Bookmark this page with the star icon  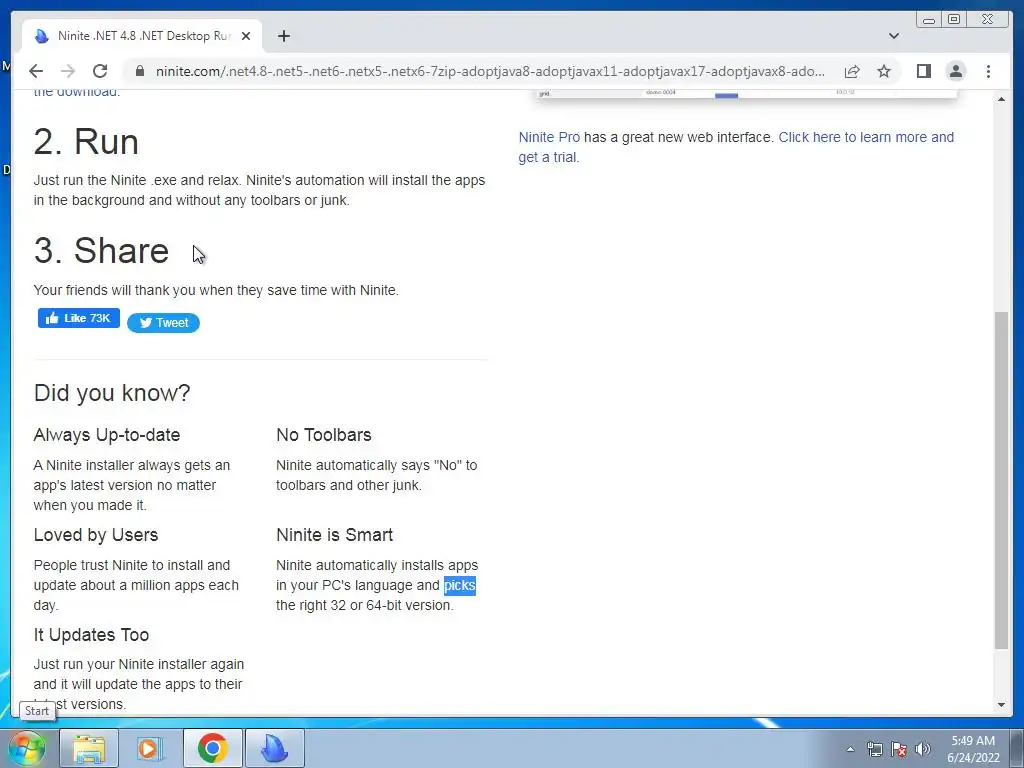(884, 71)
